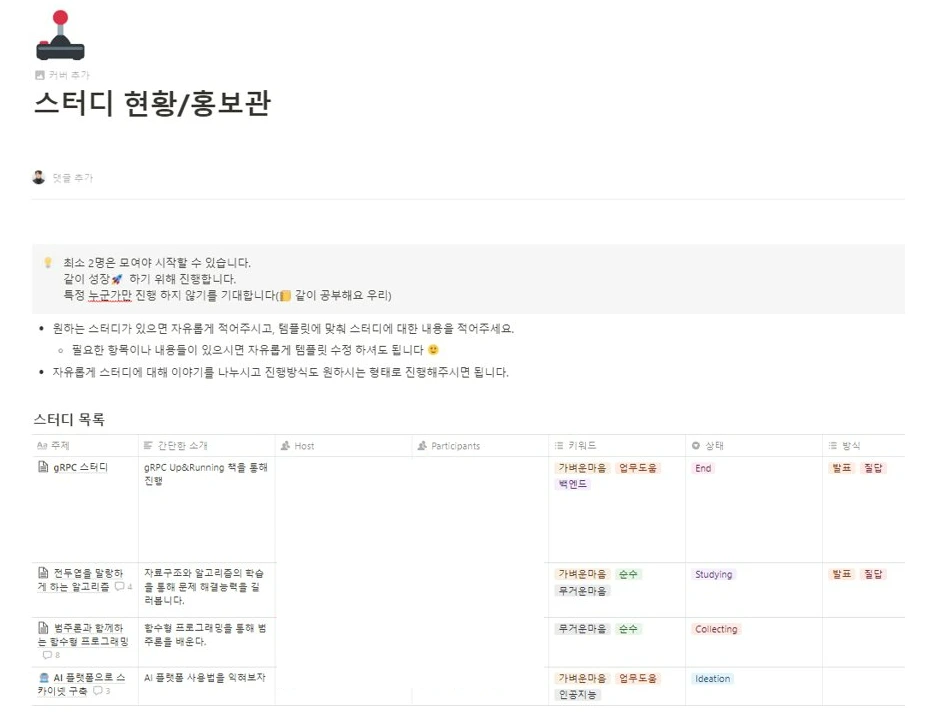Click the red End status tag
Image resolution: width=938 pixels, height=723 pixels.
(x=703, y=467)
